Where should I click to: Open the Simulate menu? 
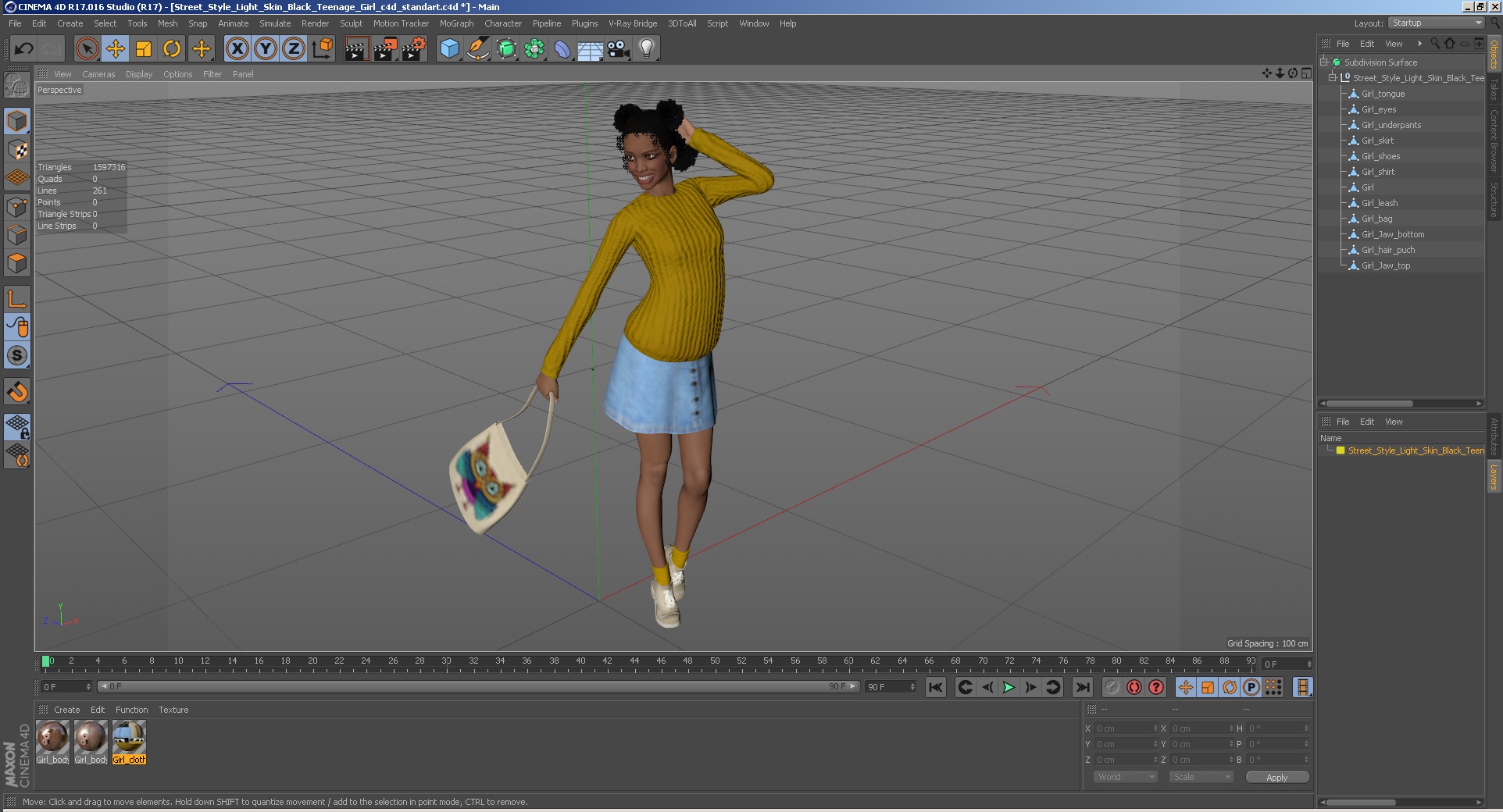275,23
